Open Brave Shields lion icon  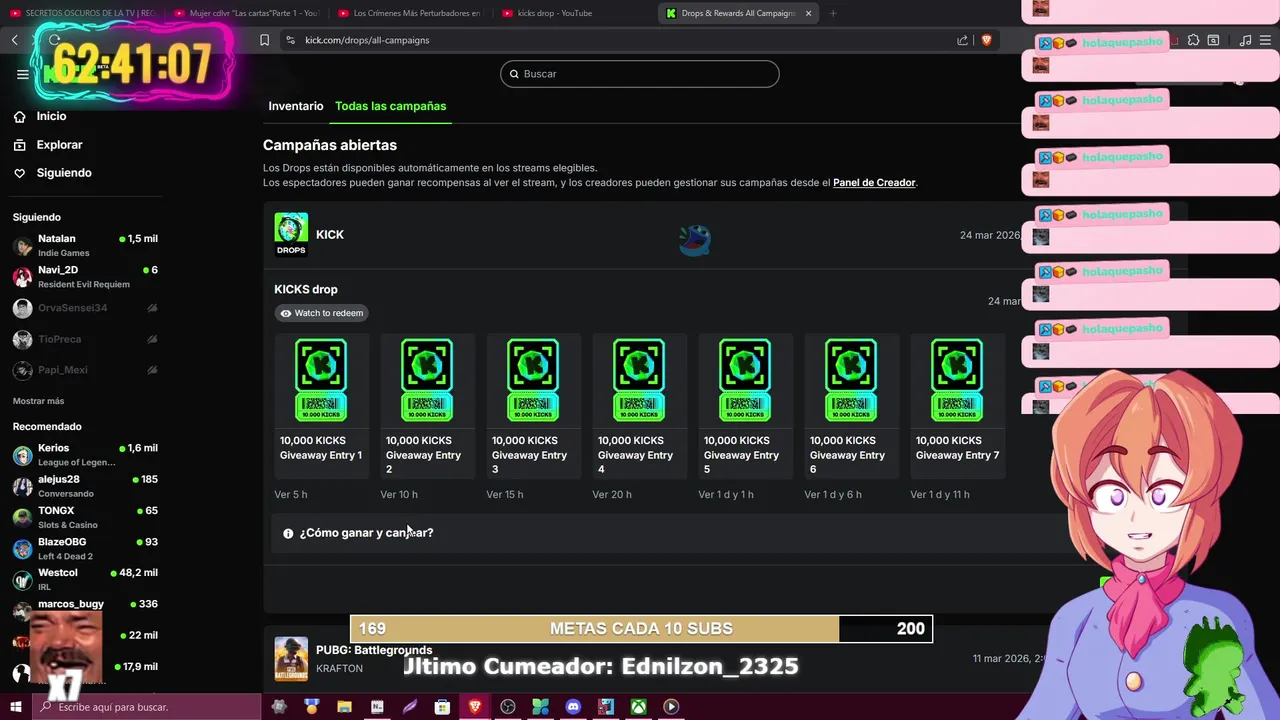[986, 40]
